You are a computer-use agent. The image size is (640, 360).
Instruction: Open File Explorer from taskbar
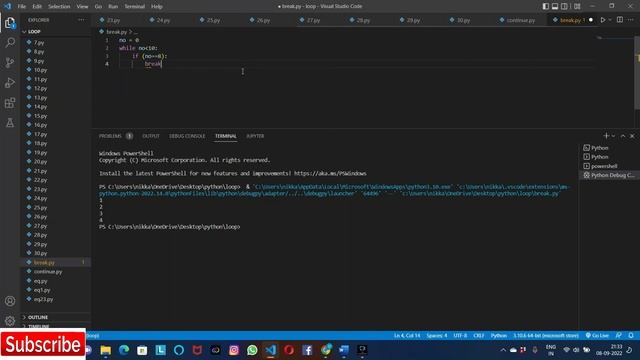click(106, 350)
